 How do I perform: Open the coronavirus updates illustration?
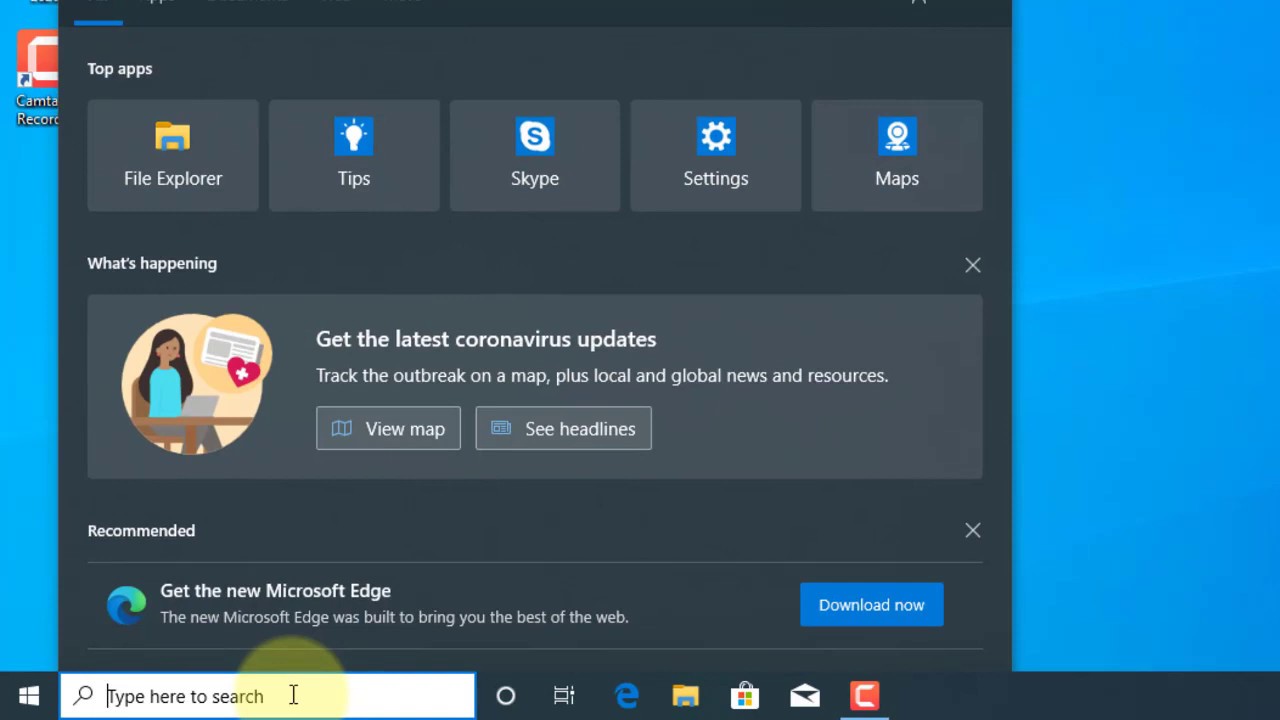pyautogui.click(x=196, y=383)
